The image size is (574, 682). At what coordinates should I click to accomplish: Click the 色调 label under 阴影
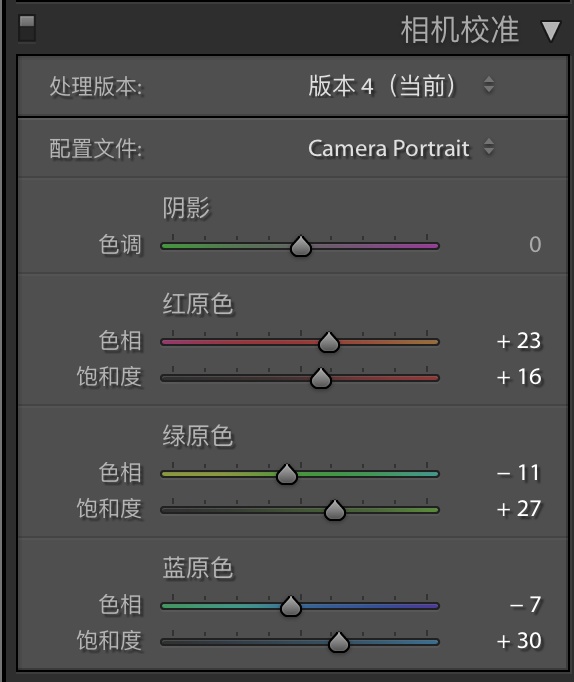point(120,244)
